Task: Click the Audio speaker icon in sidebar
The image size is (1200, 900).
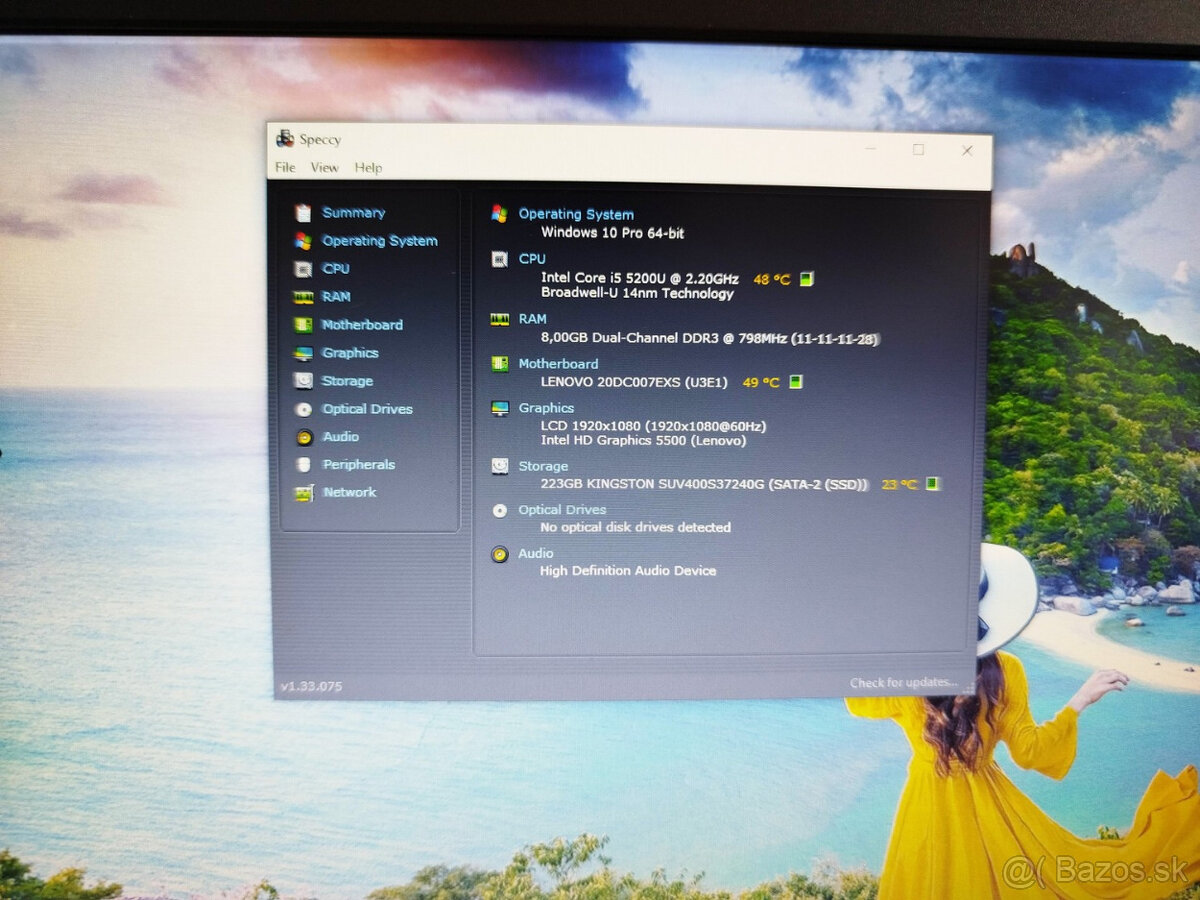Action: pos(304,437)
